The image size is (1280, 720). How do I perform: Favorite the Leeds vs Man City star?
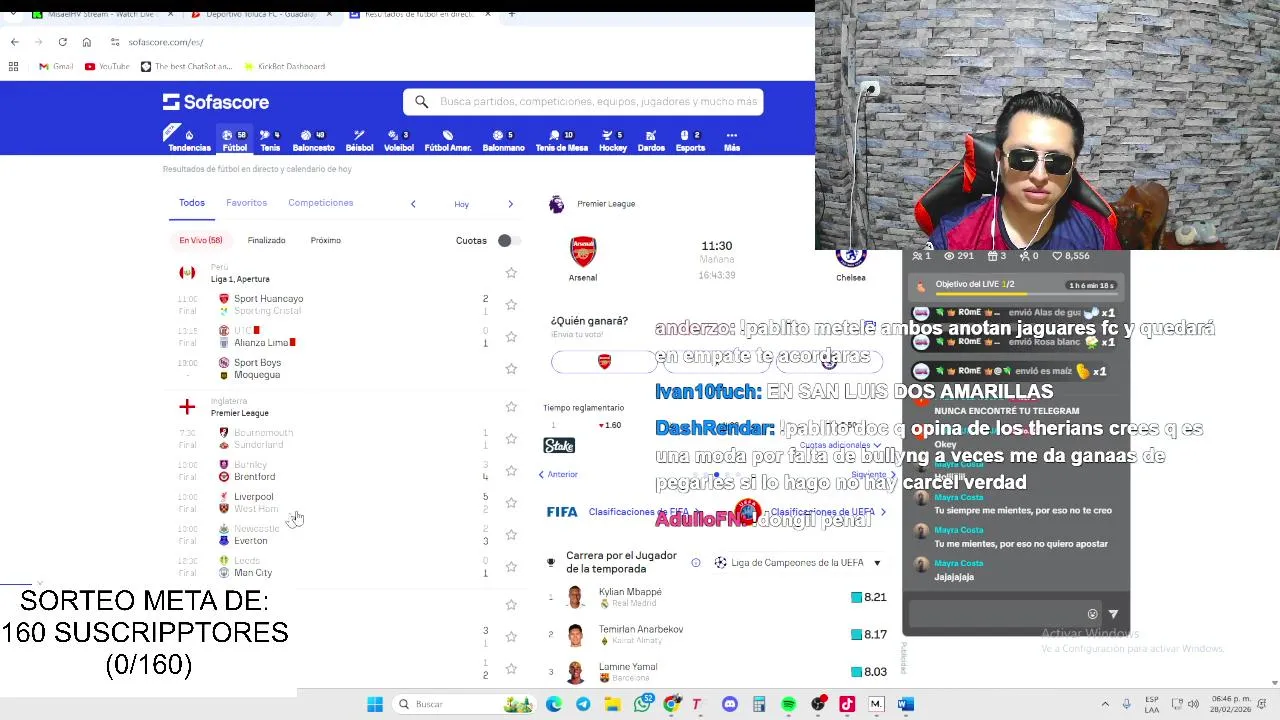click(511, 566)
